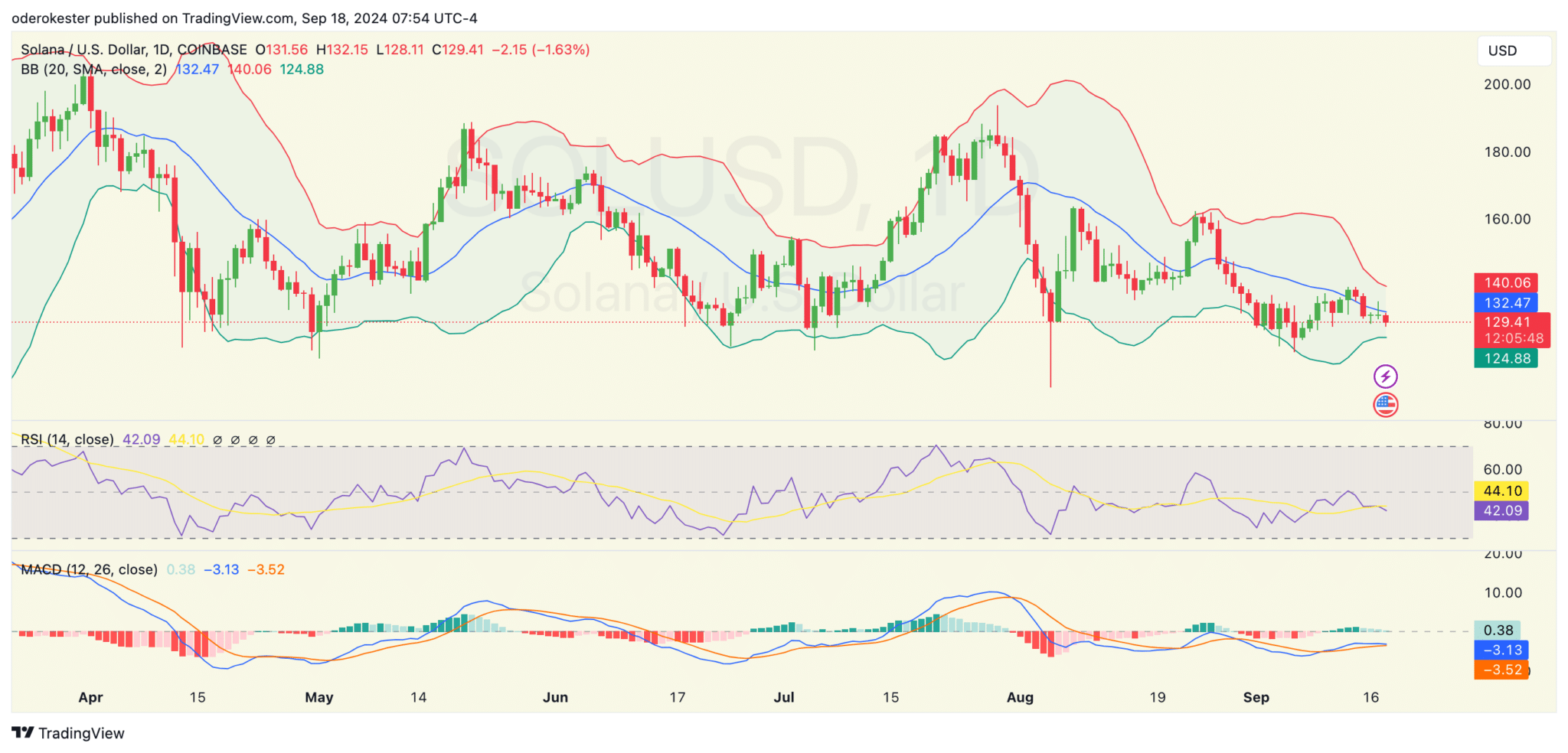The width and height of the screenshot is (1568, 753).
Task: Click the 129.41 current price countdown label
Action: (x=1512, y=330)
